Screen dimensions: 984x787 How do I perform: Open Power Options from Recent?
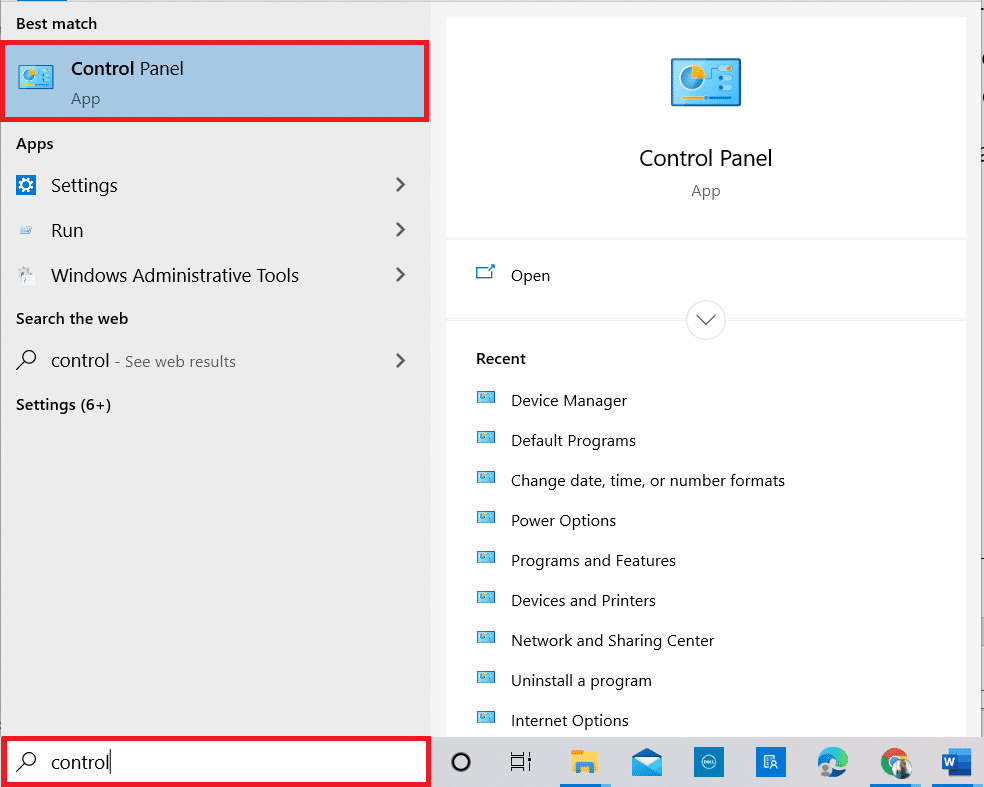[x=563, y=521]
